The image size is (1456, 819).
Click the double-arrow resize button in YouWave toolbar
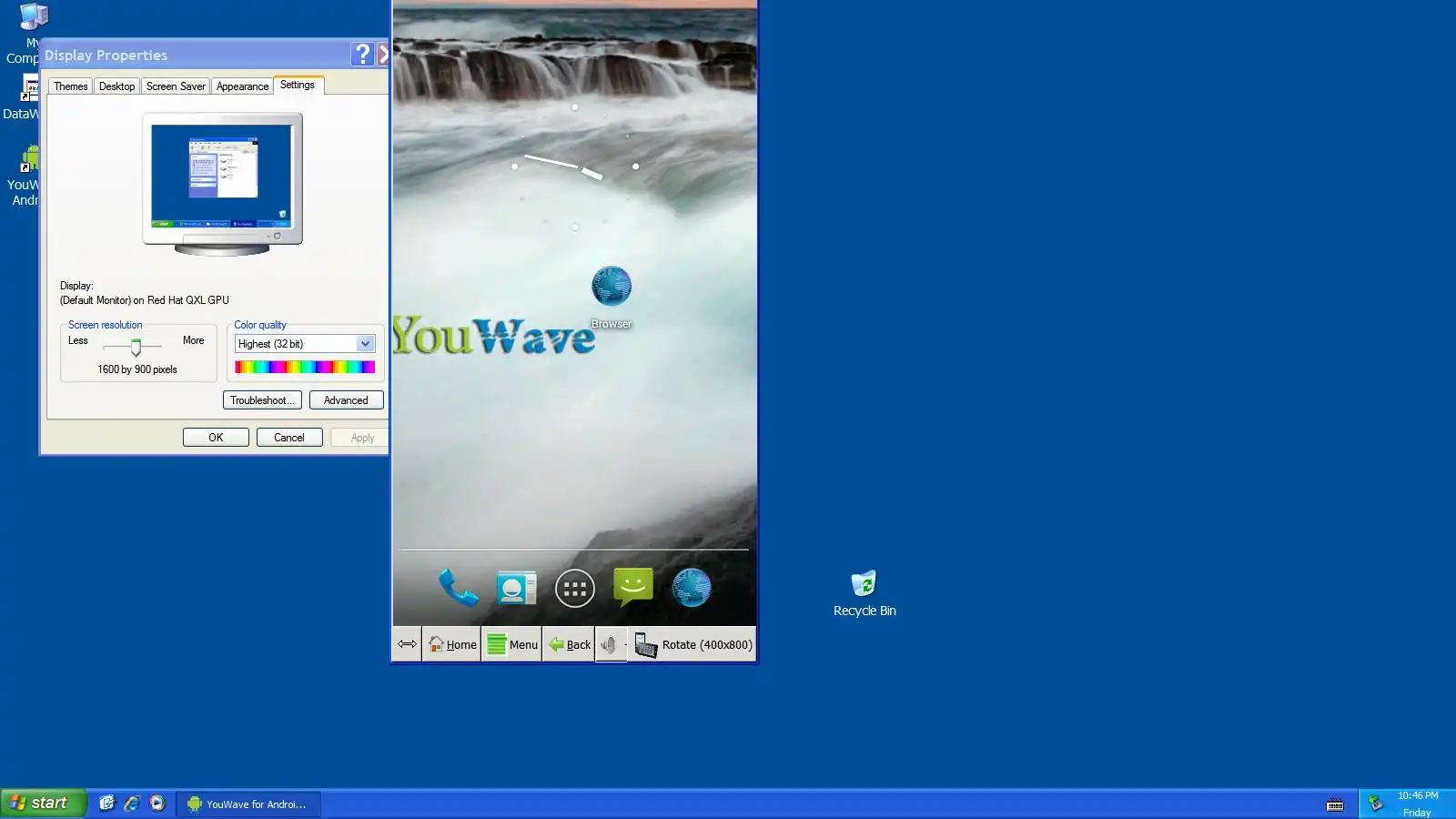tap(407, 644)
